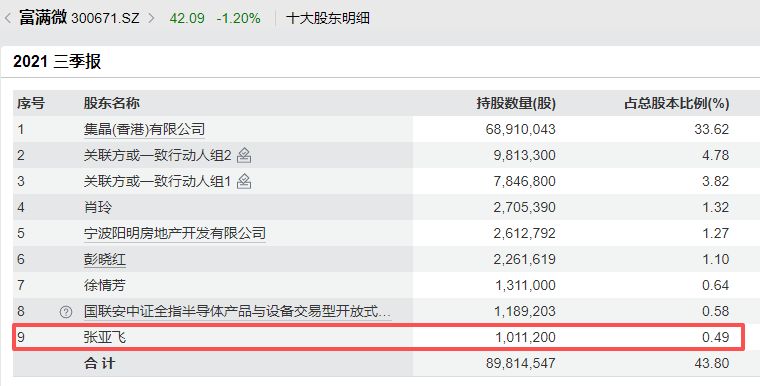Screen dimensions: 760x386
Task: Click share count 9,813,300
Action: coord(524,156)
